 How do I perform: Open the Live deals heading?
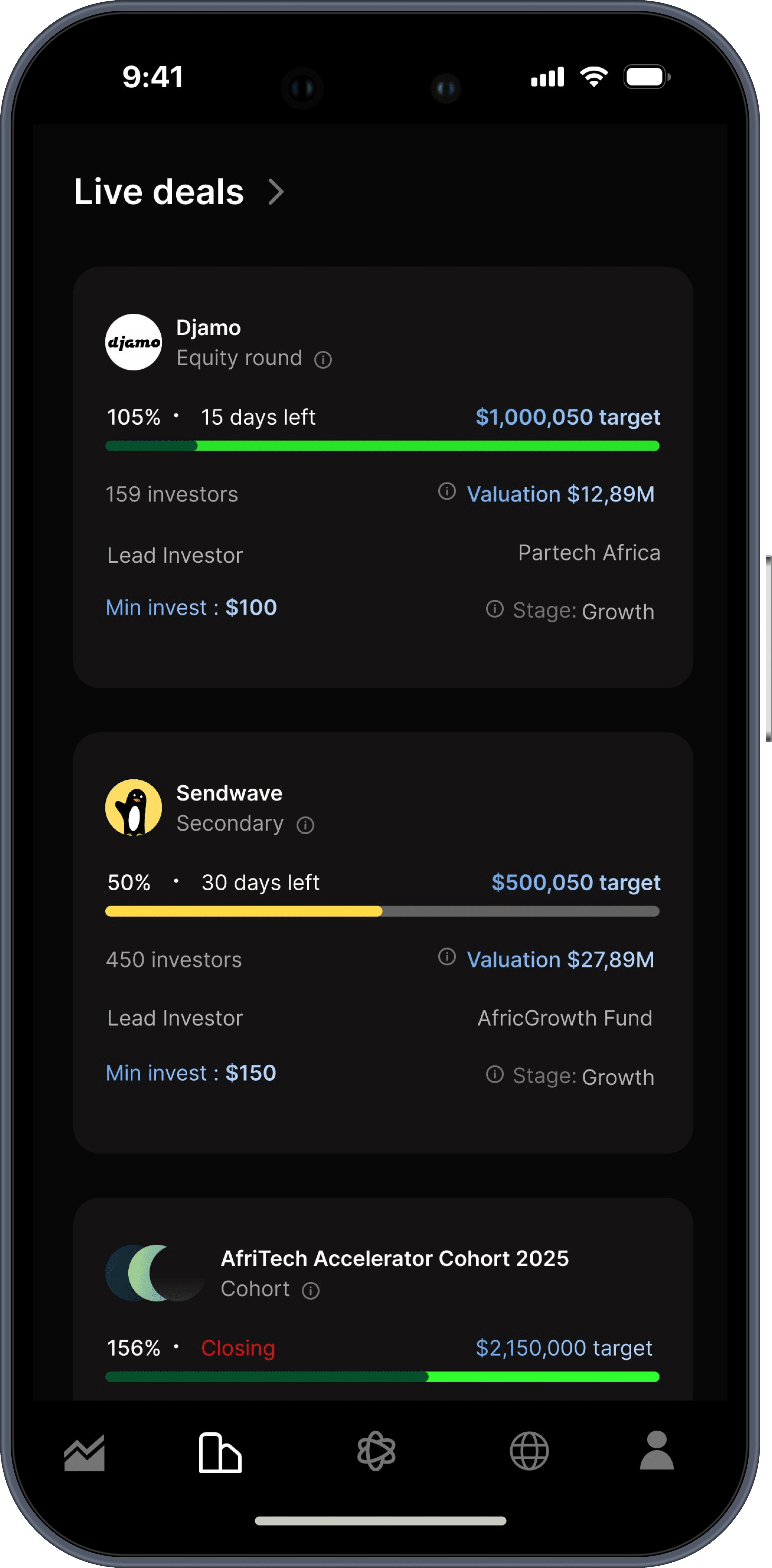159,192
